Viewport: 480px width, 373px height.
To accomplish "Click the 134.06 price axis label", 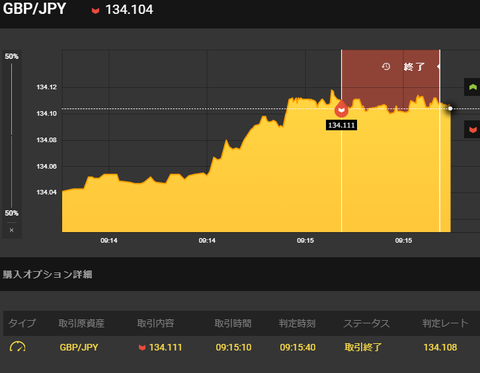I will (x=47, y=166).
